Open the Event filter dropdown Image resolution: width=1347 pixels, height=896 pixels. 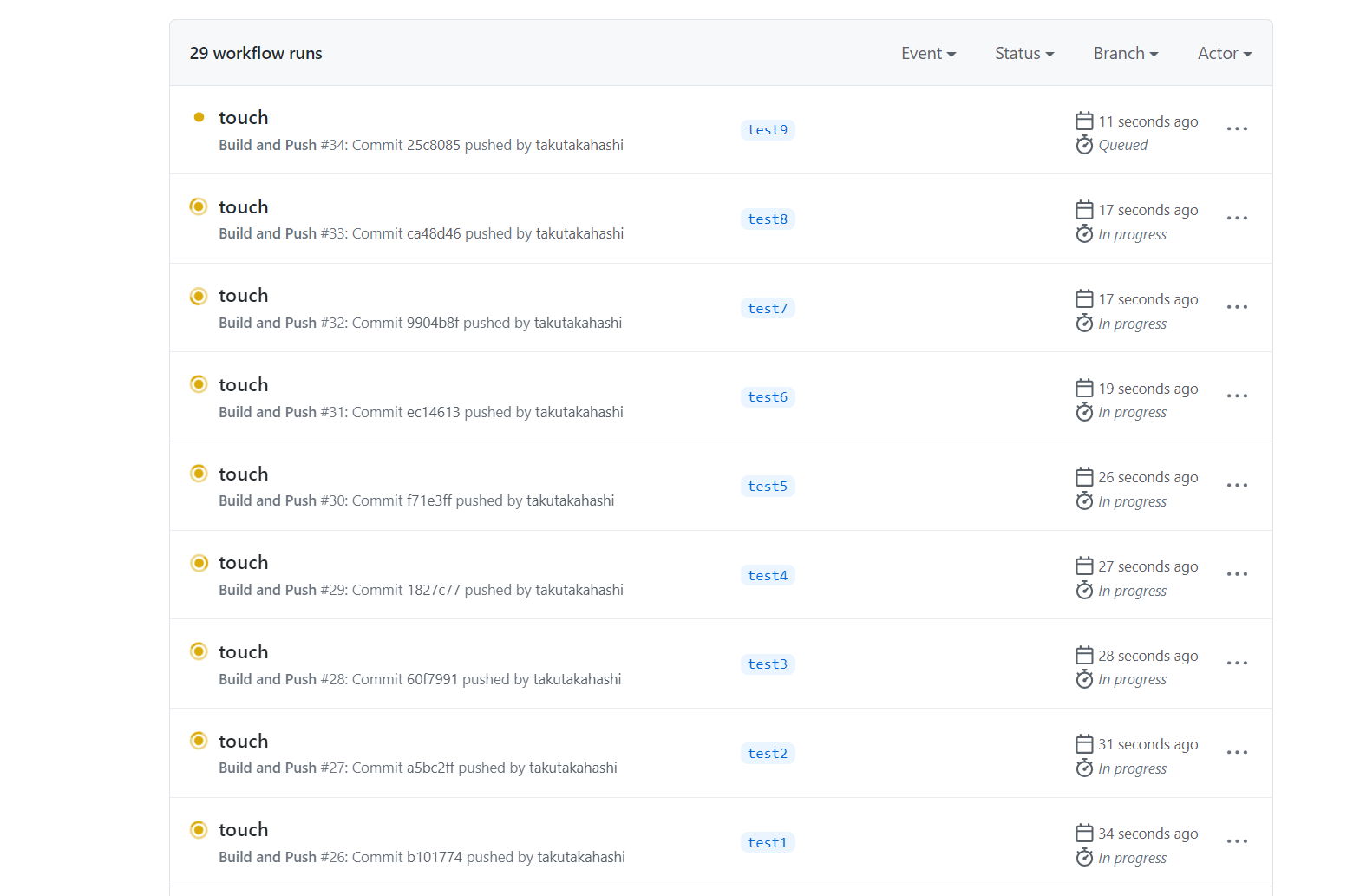(x=928, y=54)
